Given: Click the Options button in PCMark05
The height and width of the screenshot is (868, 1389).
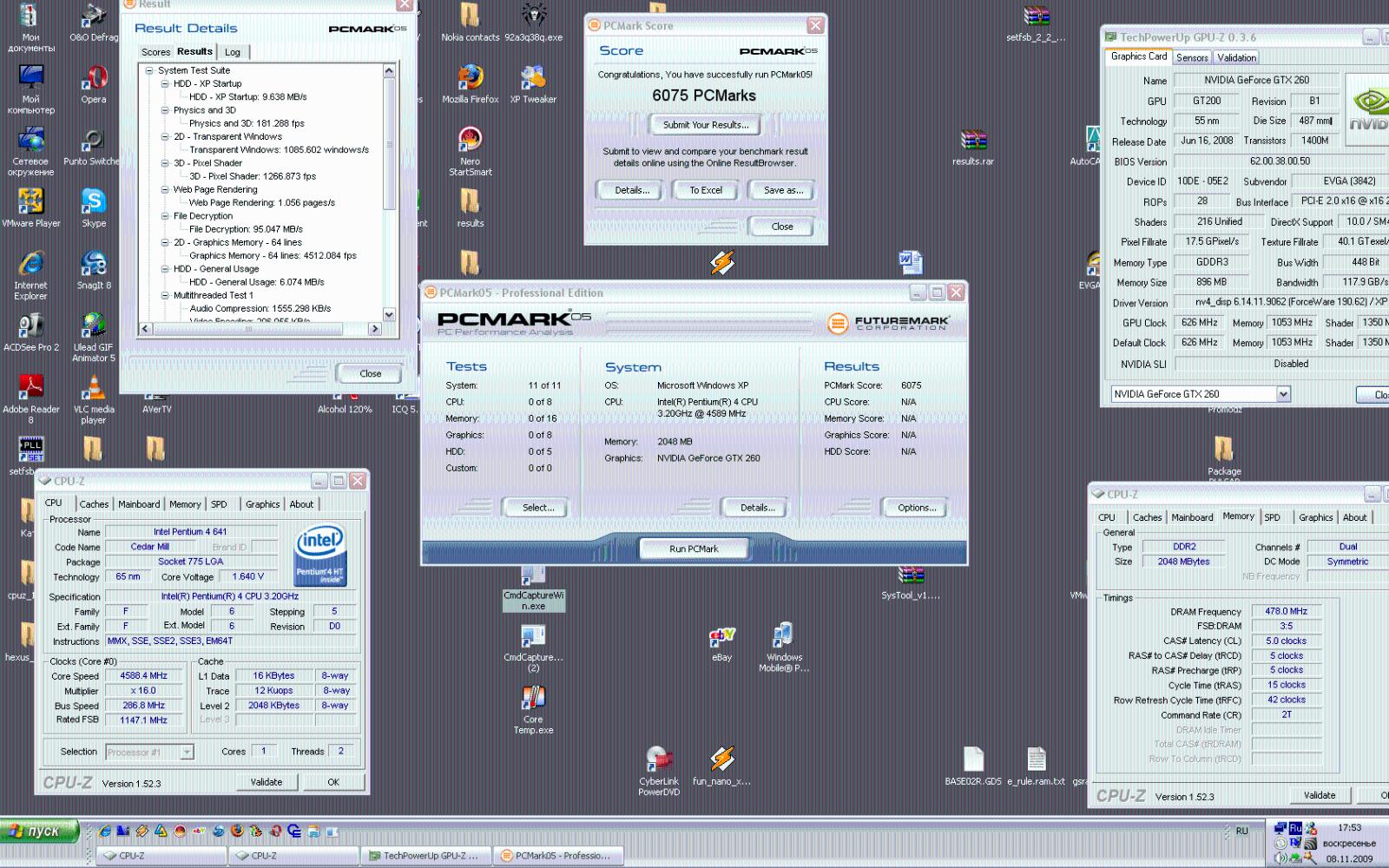Looking at the screenshot, I should coord(917,508).
